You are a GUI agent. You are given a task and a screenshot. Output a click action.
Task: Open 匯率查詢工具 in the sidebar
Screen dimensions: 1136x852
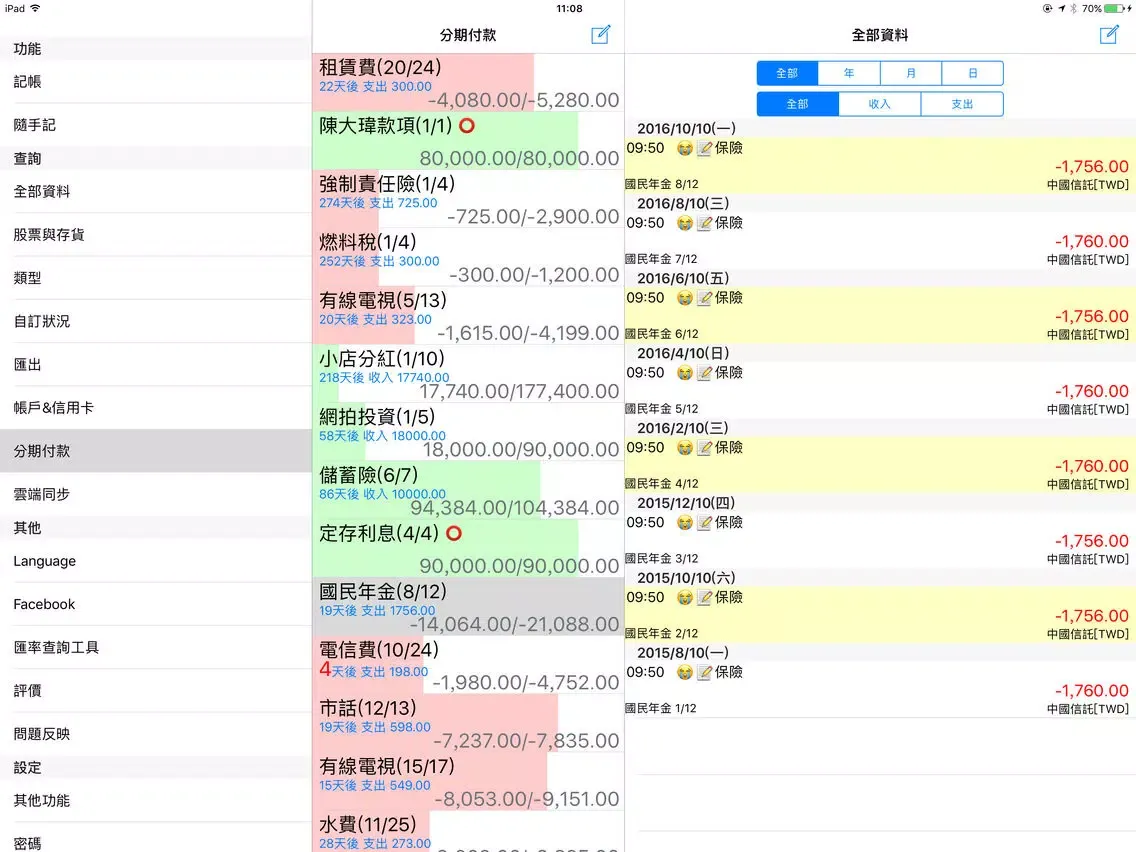pyautogui.click(x=156, y=648)
